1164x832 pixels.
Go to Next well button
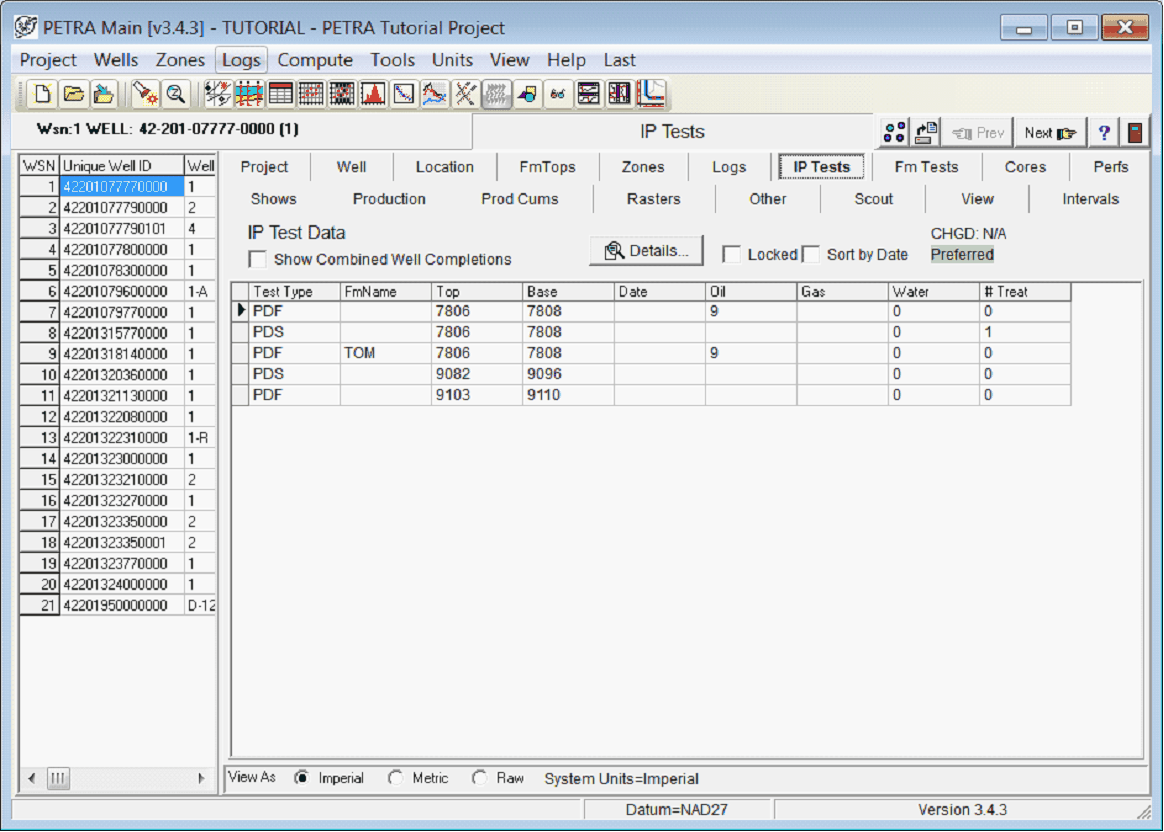coord(1050,133)
